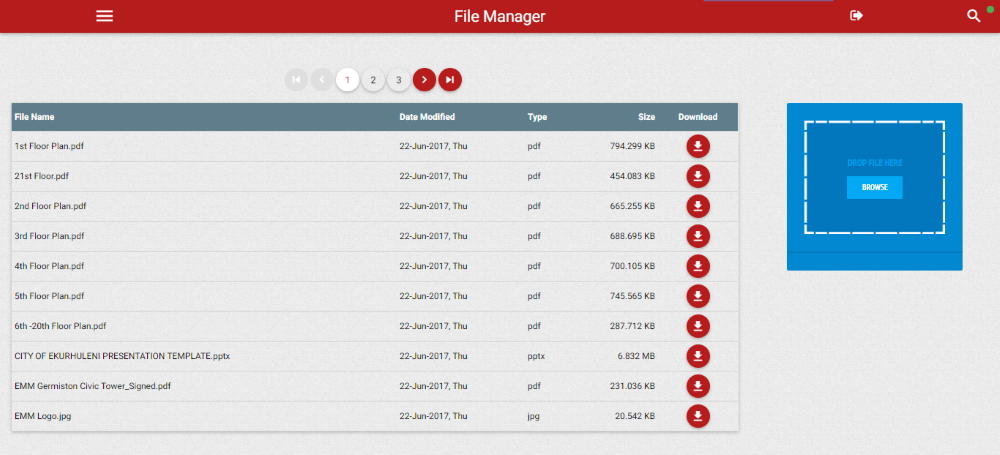Click the Browse button to upload

(x=874, y=187)
